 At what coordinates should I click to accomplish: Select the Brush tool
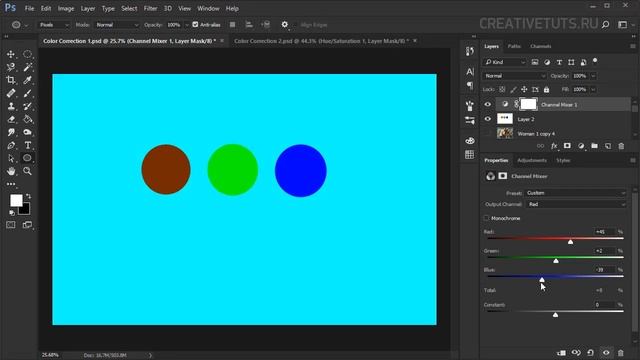(27, 93)
